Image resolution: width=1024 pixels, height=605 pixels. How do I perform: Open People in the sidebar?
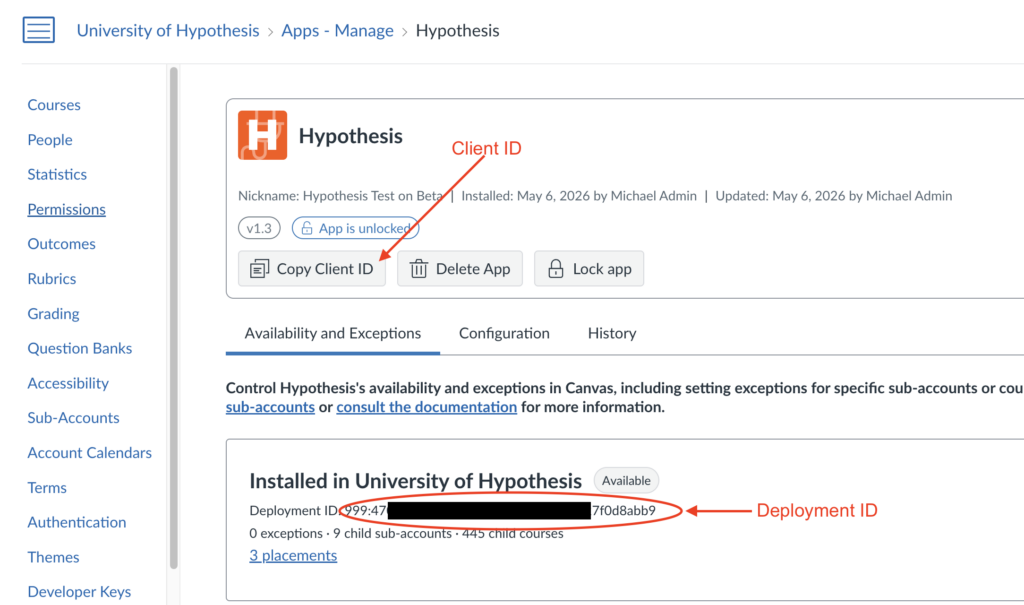[x=50, y=140]
